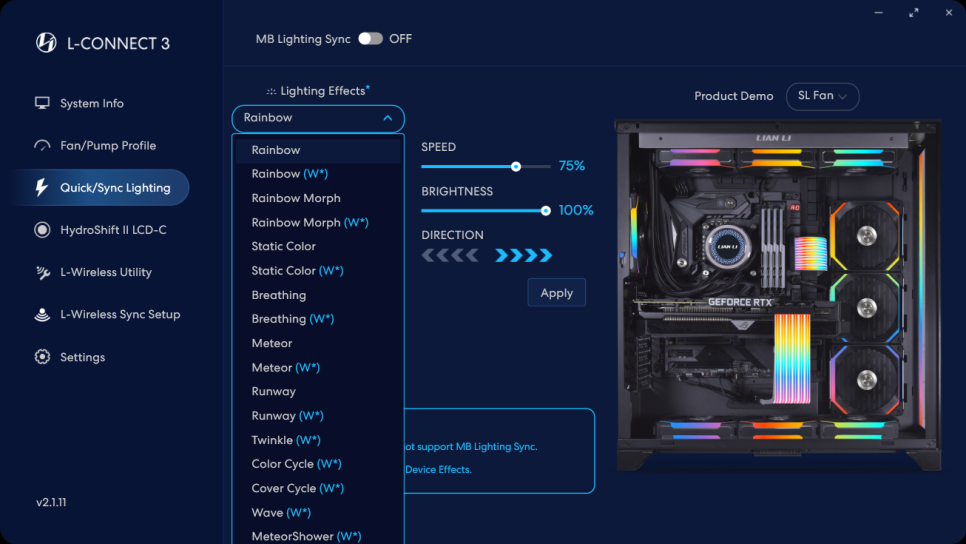Click the L-Wireless Utility wrench icon
The height and width of the screenshot is (544, 966).
(x=42, y=272)
